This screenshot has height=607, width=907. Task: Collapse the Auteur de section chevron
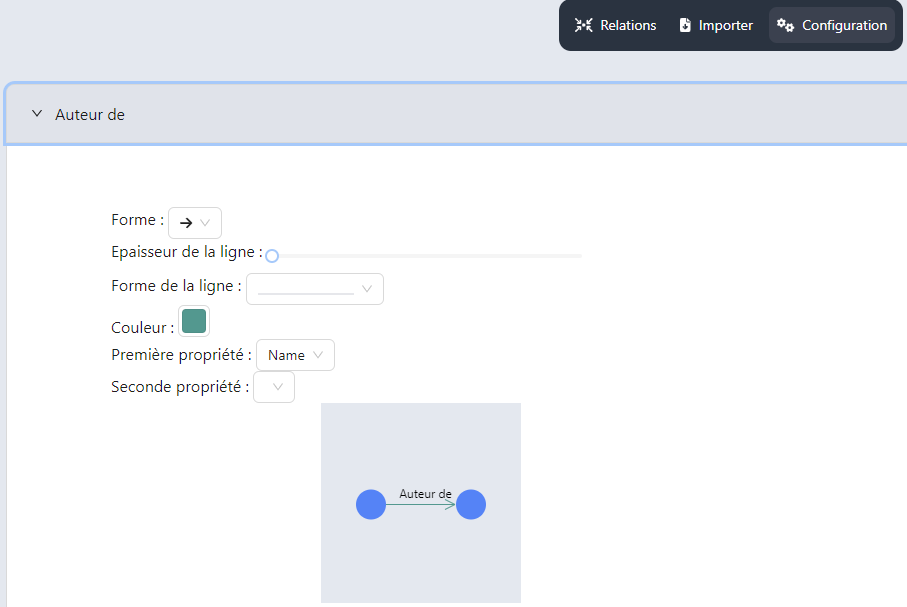(x=37, y=114)
